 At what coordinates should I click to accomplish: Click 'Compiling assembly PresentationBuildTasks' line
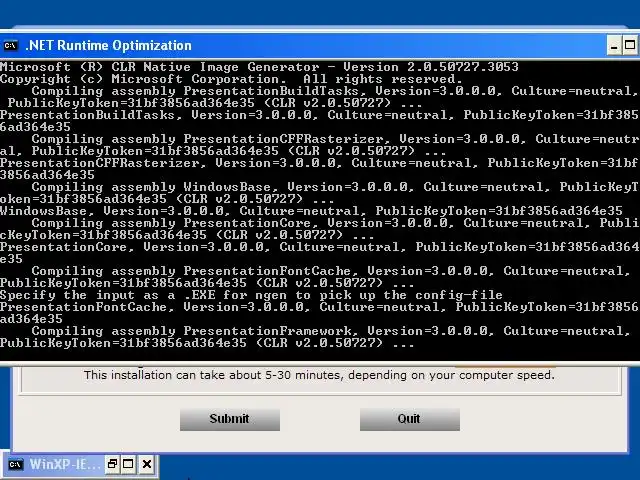coord(335,91)
